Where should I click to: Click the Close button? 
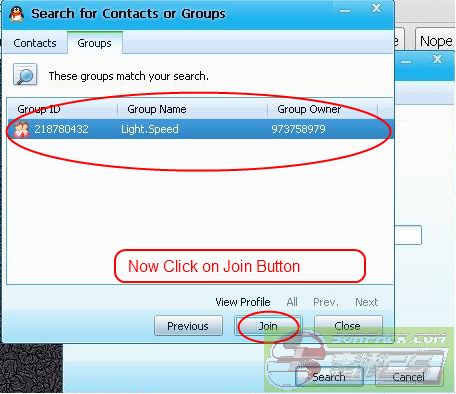pyautogui.click(x=348, y=326)
